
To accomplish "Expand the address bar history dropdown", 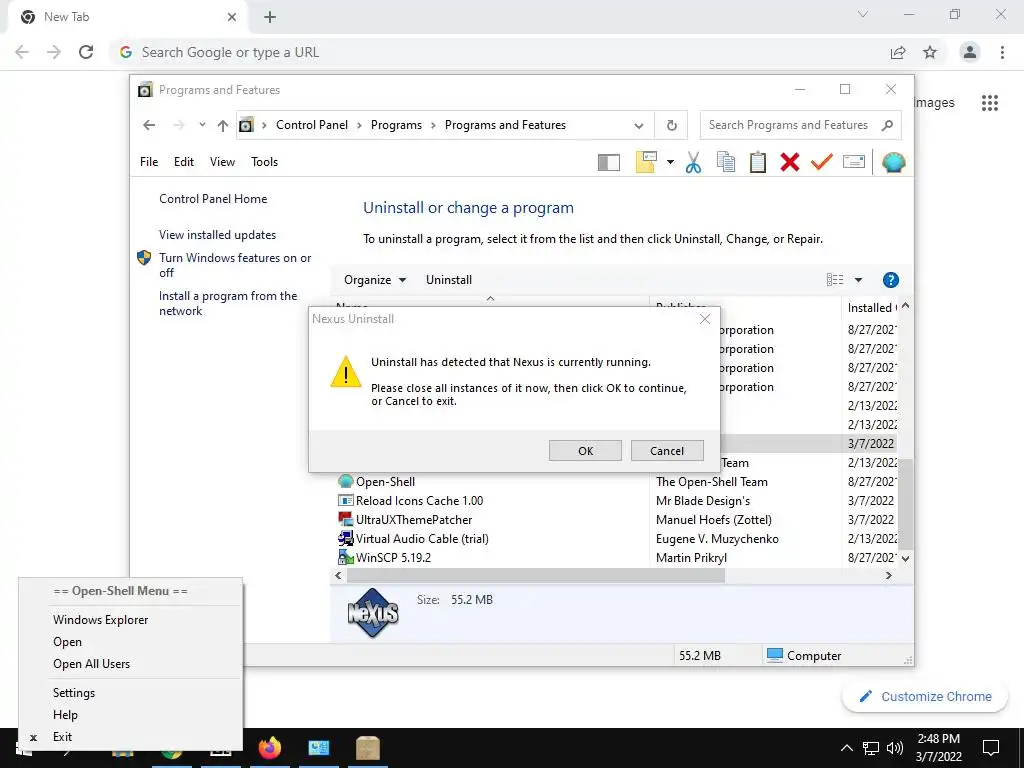I will click(x=639, y=125).
